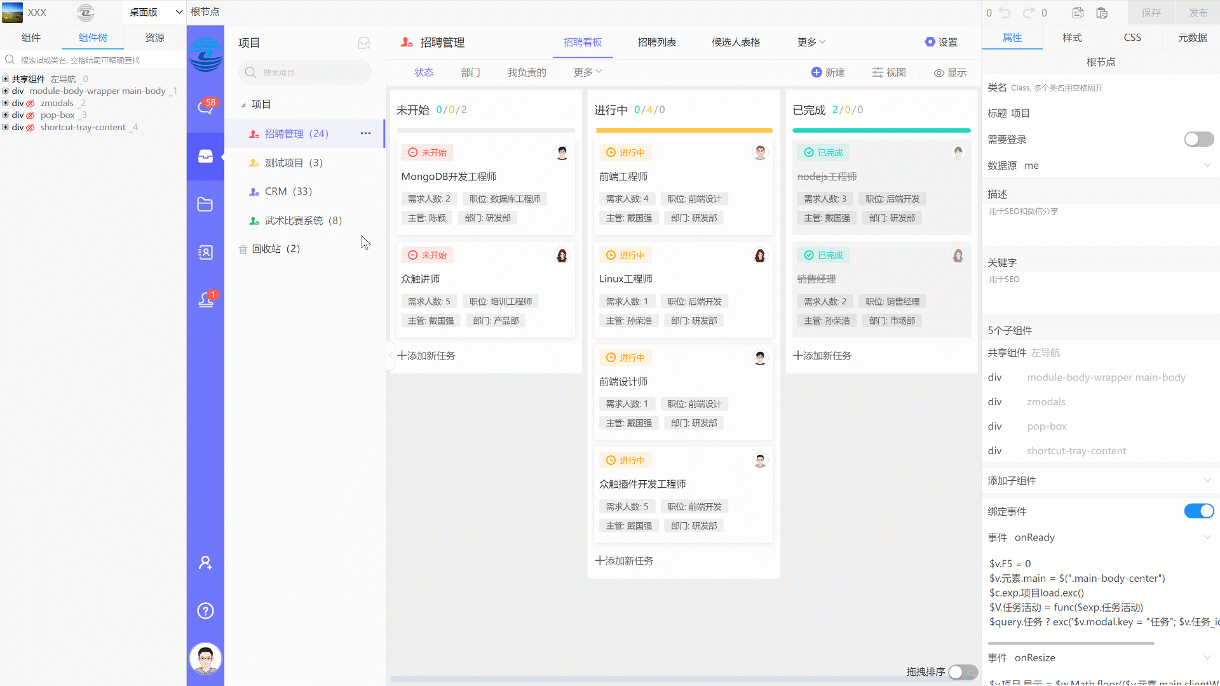Filter by 我负责的
Viewport: 1220px width, 686px height.
527,72
